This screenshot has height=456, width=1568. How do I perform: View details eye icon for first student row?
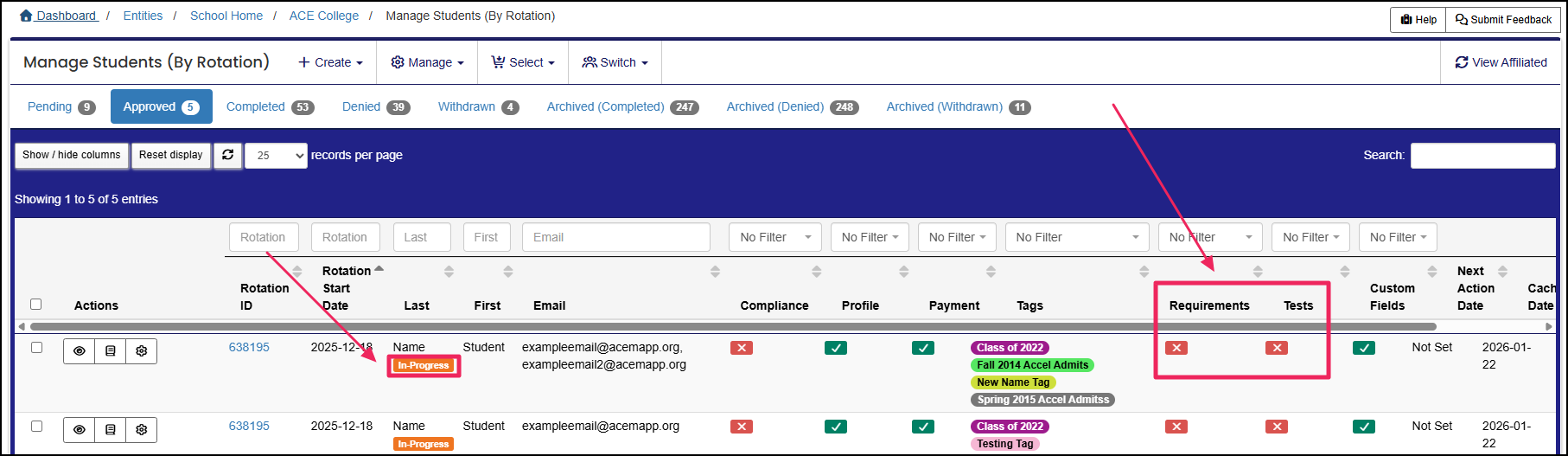[x=80, y=351]
